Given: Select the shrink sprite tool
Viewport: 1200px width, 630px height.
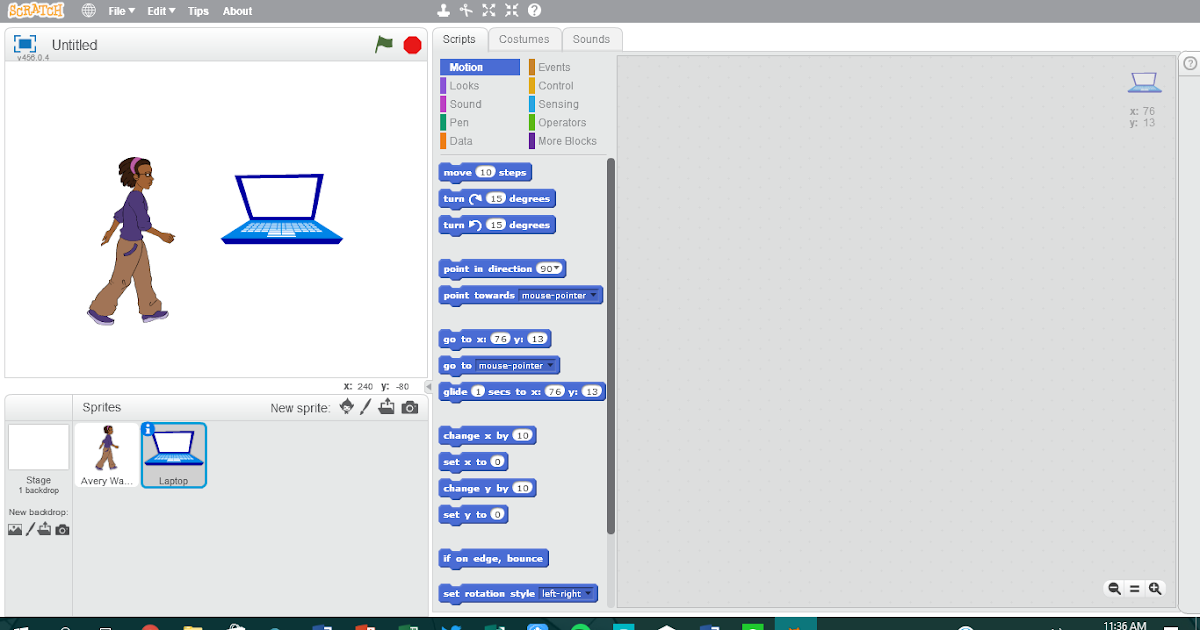Looking at the screenshot, I should 512,10.
